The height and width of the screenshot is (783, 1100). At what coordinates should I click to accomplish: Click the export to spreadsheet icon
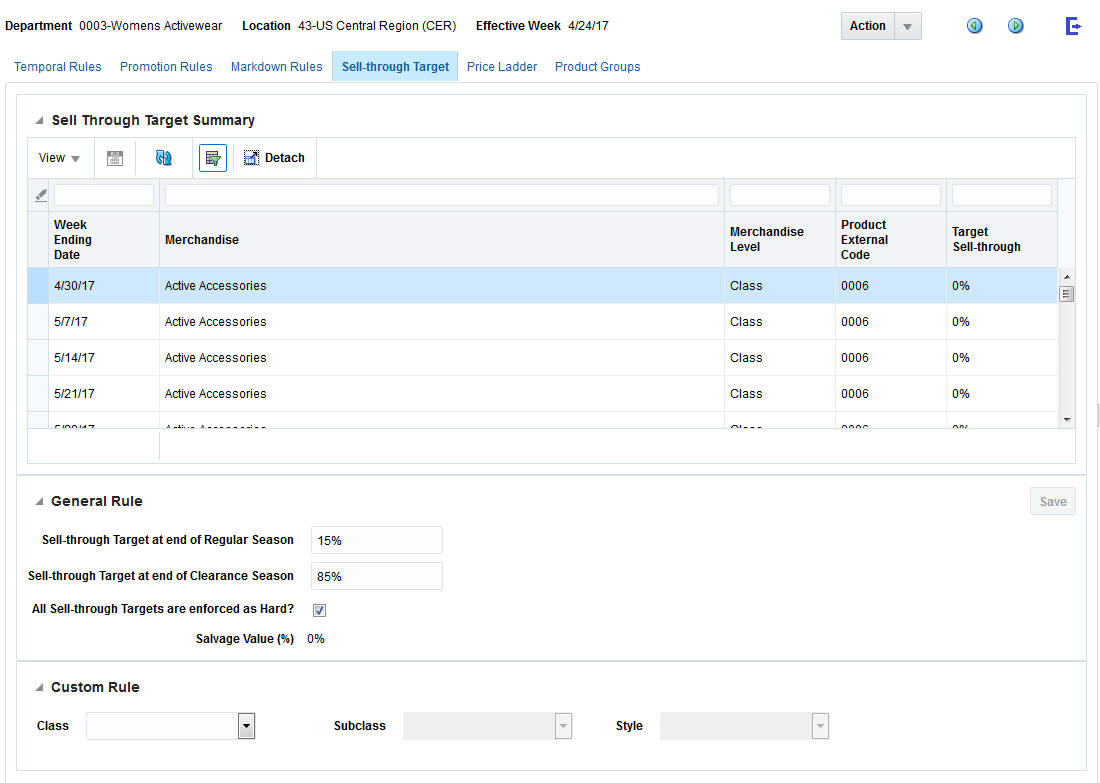coord(115,158)
